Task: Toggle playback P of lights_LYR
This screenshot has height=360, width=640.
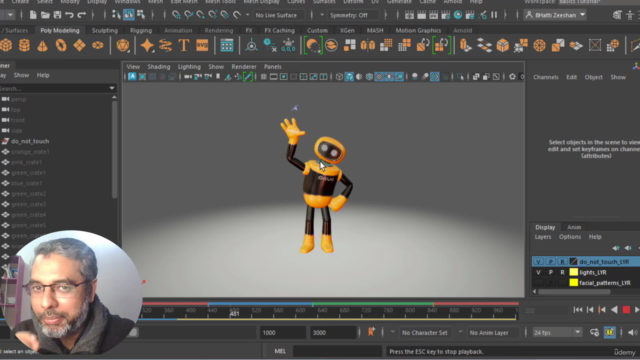Action: [551, 272]
